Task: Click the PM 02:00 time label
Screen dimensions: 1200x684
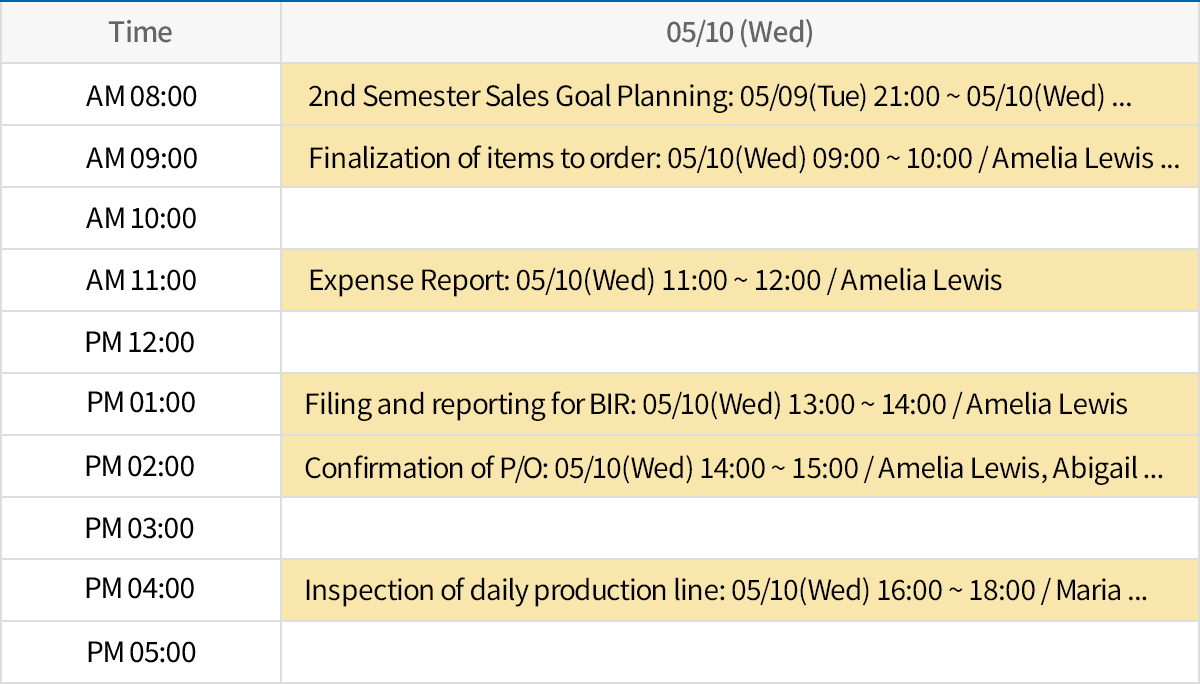Action: tap(141, 466)
